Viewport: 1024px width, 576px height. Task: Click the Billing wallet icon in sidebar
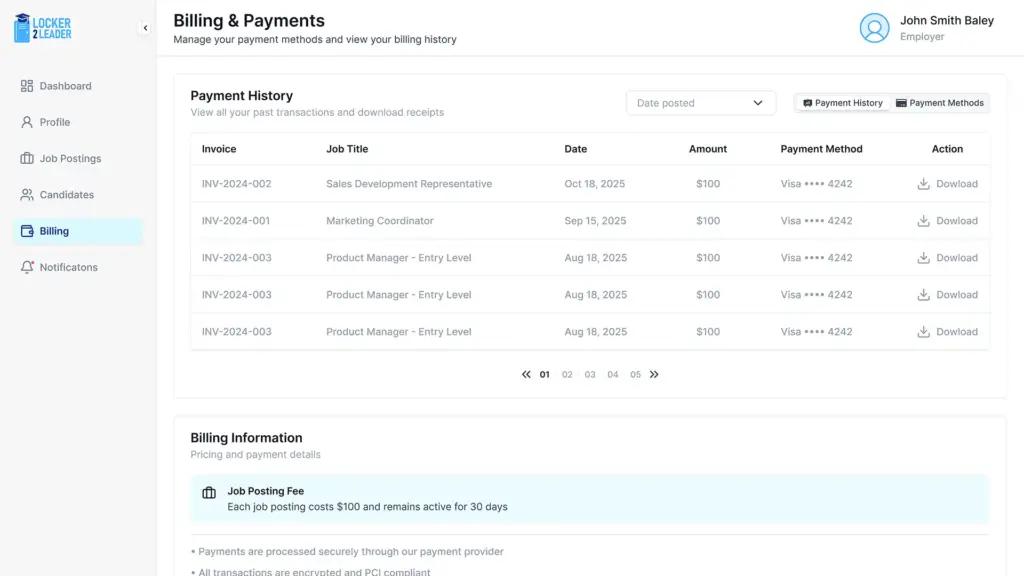pos(27,231)
